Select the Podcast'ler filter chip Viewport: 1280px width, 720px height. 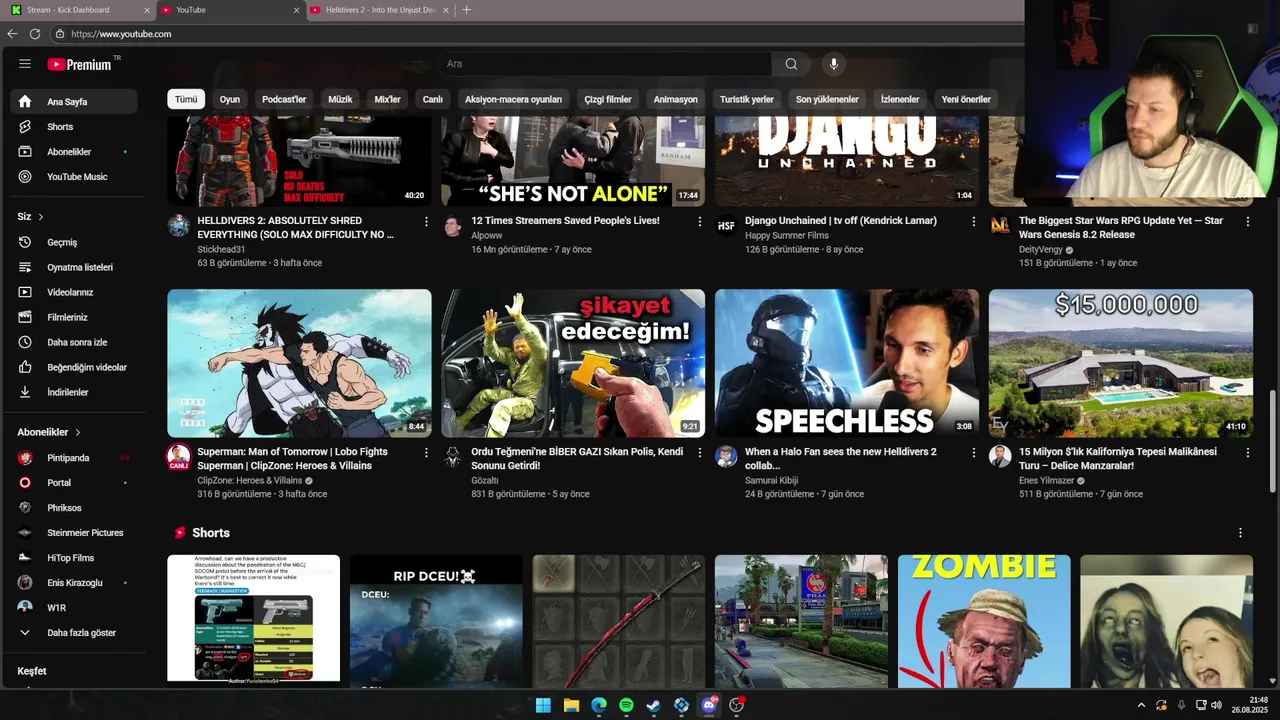[284, 99]
